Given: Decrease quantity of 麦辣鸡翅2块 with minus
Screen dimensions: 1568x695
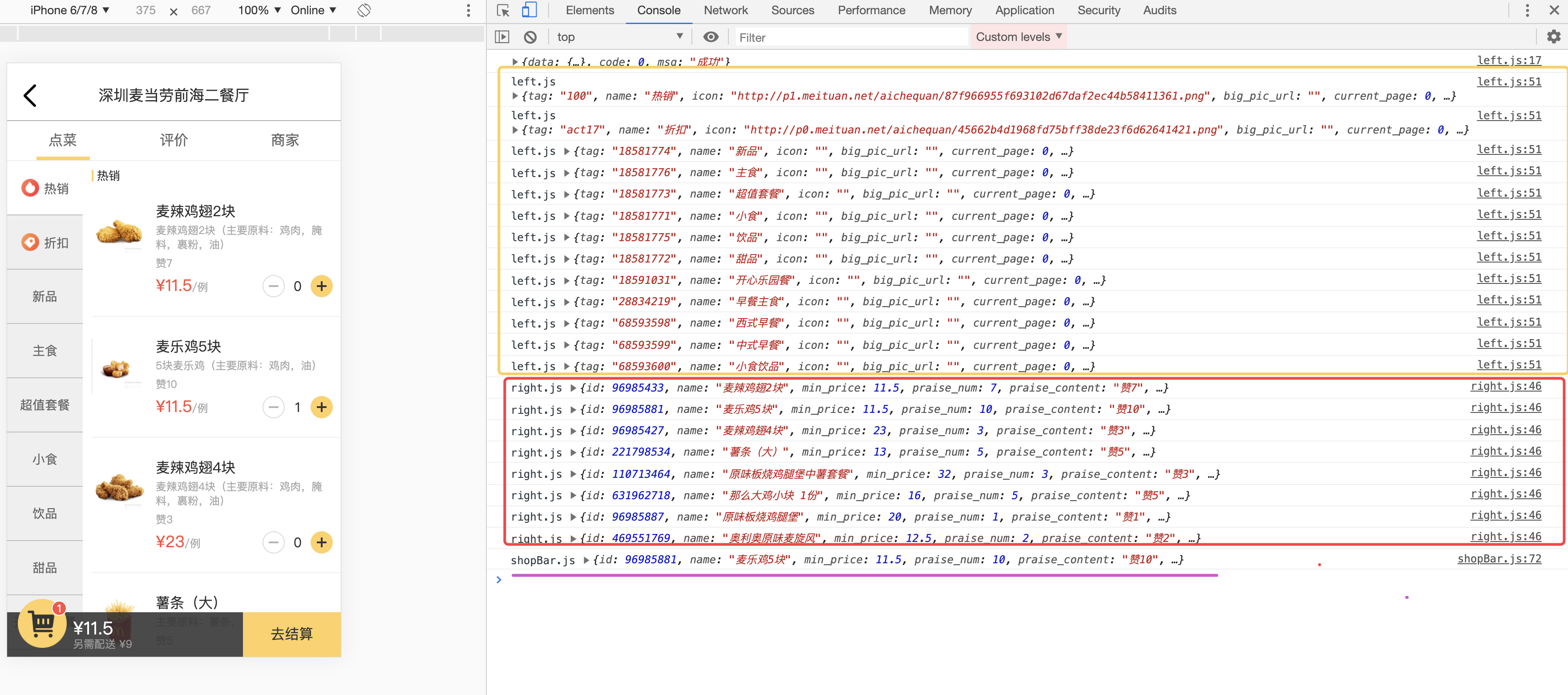Looking at the screenshot, I should (x=273, y=286).
